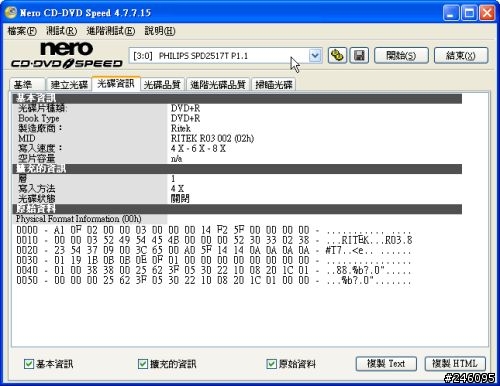The width and height of the screenshot is (500, 386).
Task: Click the Book Type label
Action: tap(39, 118)
